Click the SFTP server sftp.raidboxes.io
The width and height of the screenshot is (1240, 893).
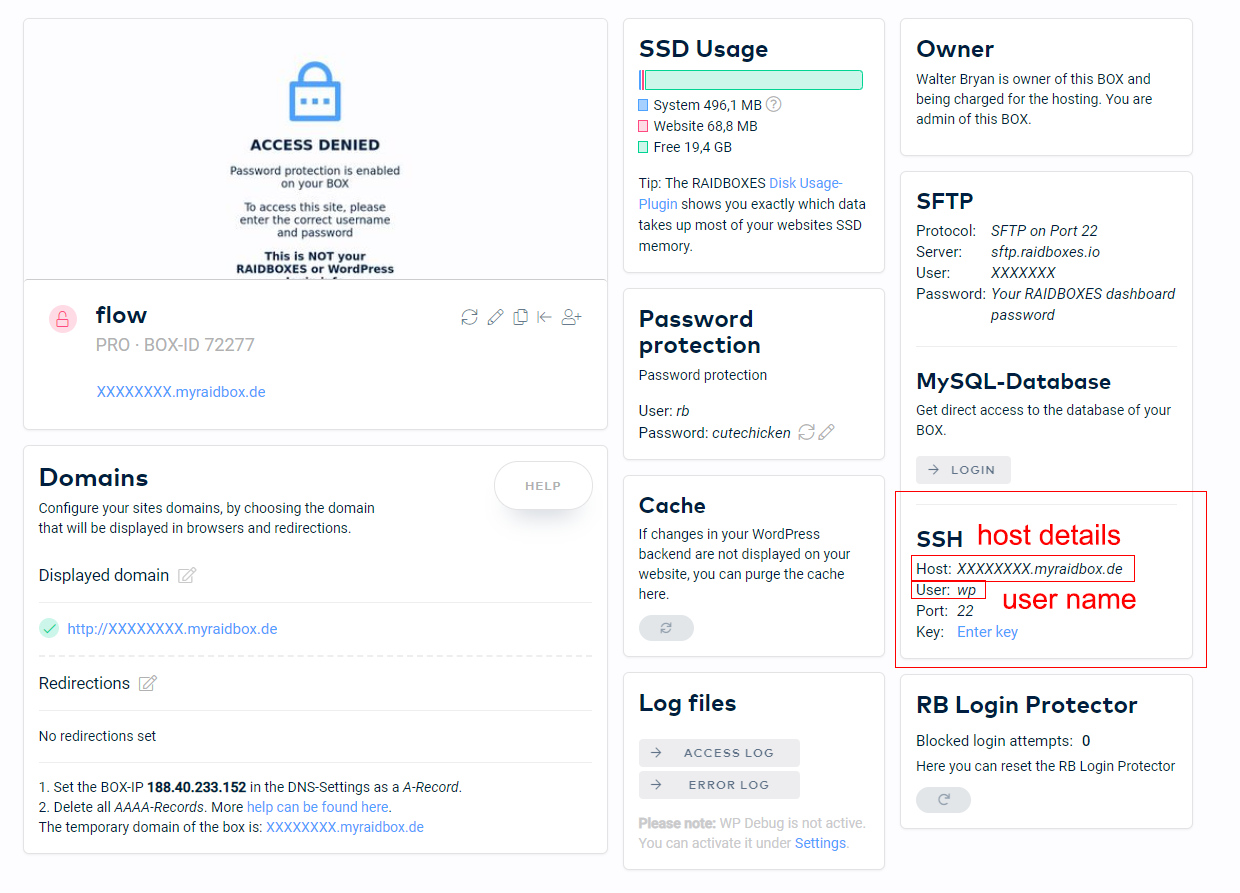click(x=1045, y=252)
